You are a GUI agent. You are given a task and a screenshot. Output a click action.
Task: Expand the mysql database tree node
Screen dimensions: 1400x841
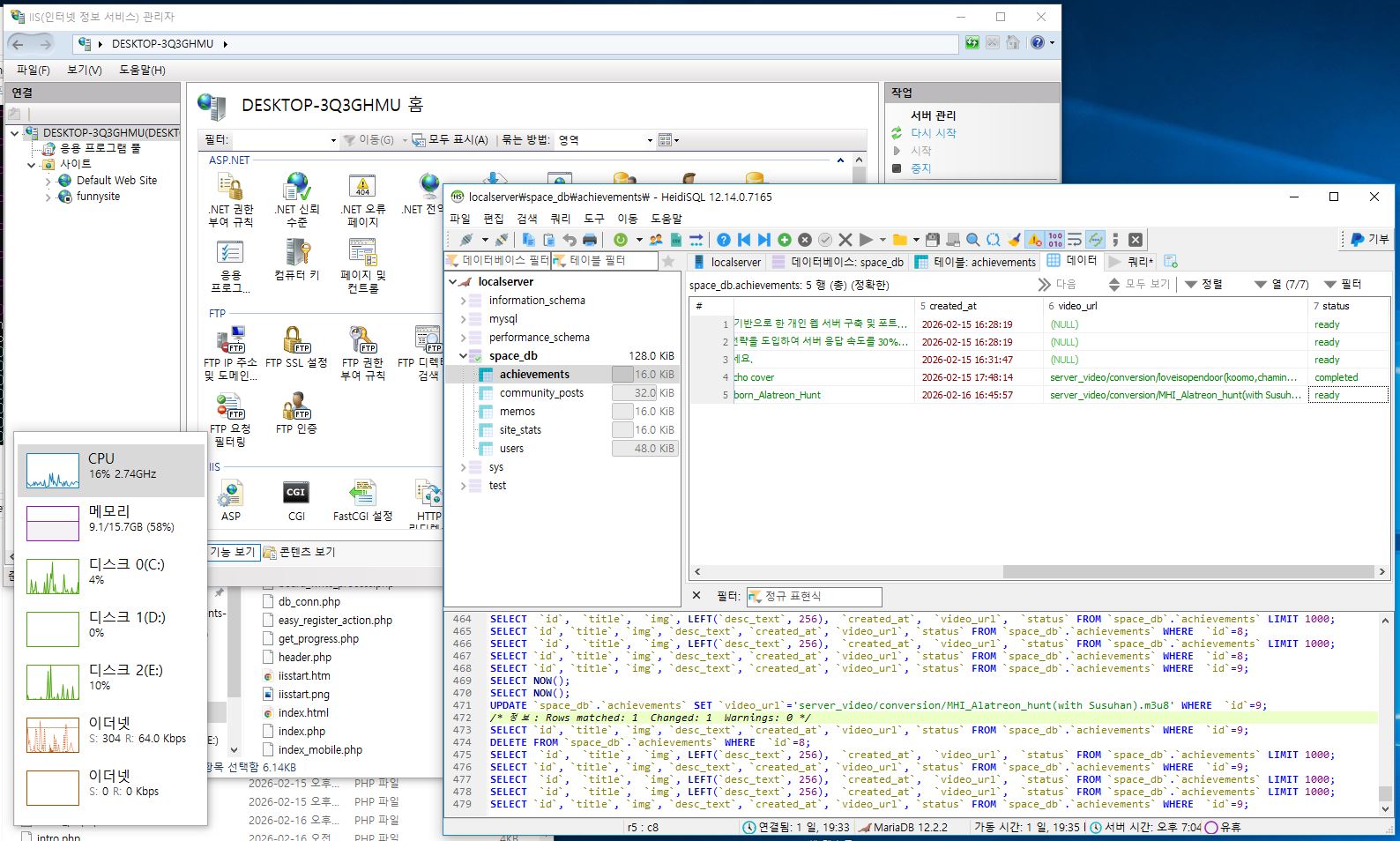click(463, 319)
